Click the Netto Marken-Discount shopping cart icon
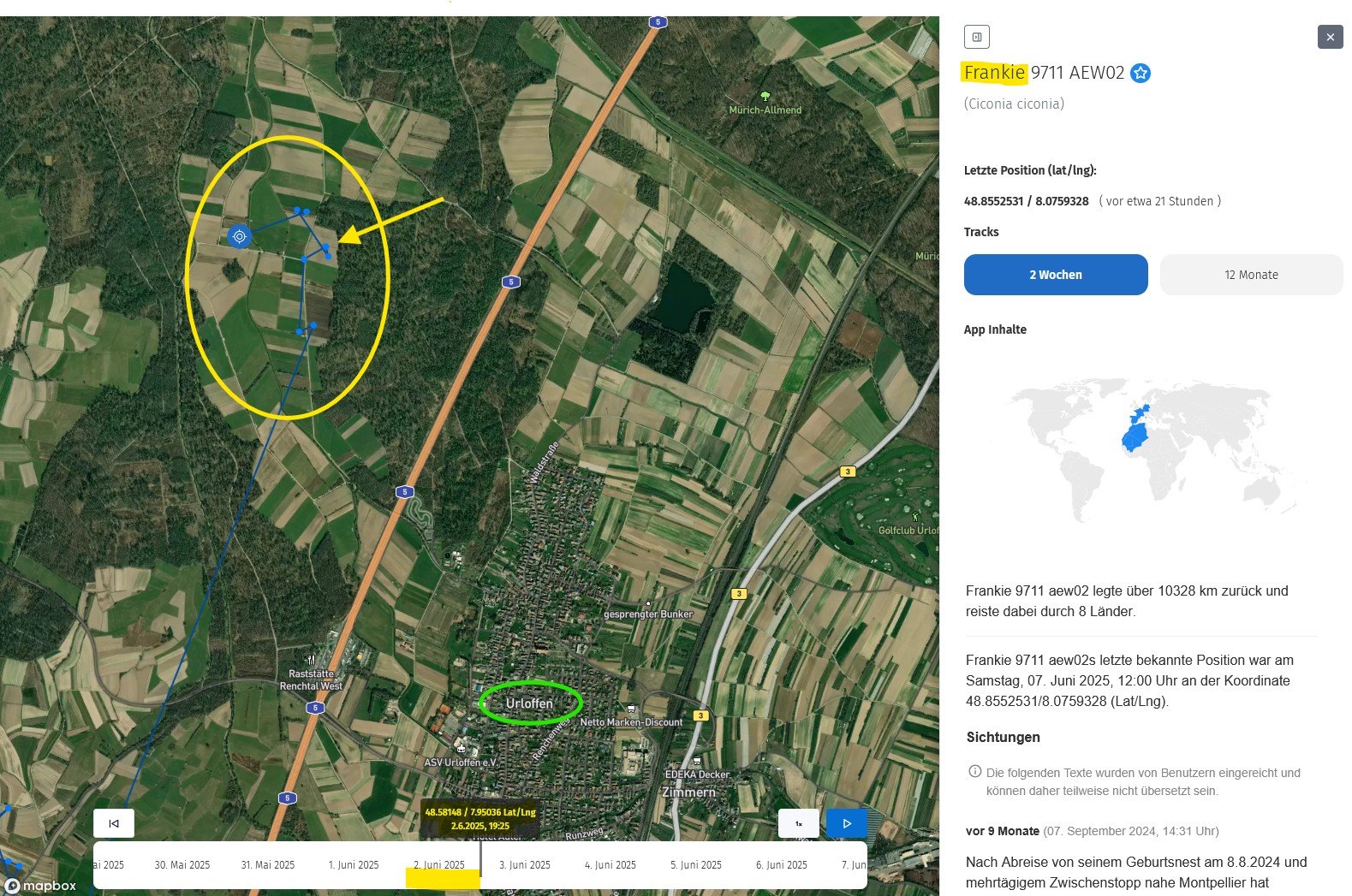Viewport: 1352px width, 896px height. 631,709
